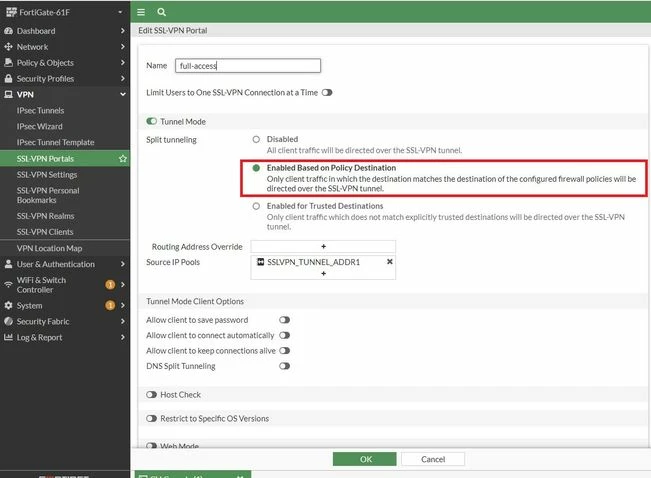The height and width of the screenshot is (478, 651).
Task: Enable Allow client to keep connections alive
Action: [284, 351]
